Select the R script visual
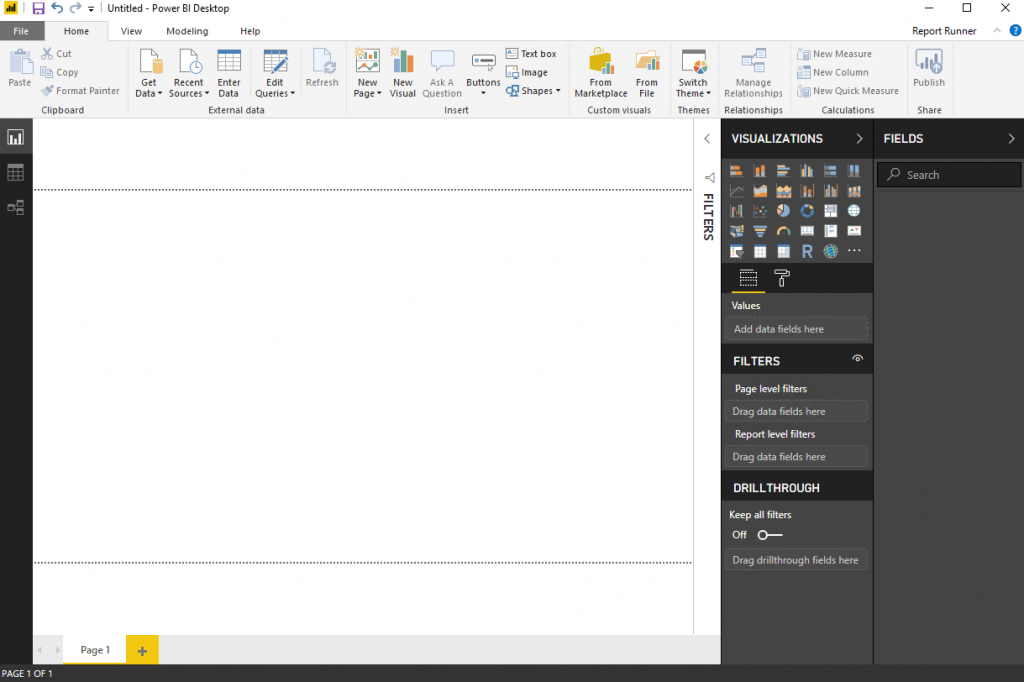Viewport: 1024px width, 682px height. 807,252
